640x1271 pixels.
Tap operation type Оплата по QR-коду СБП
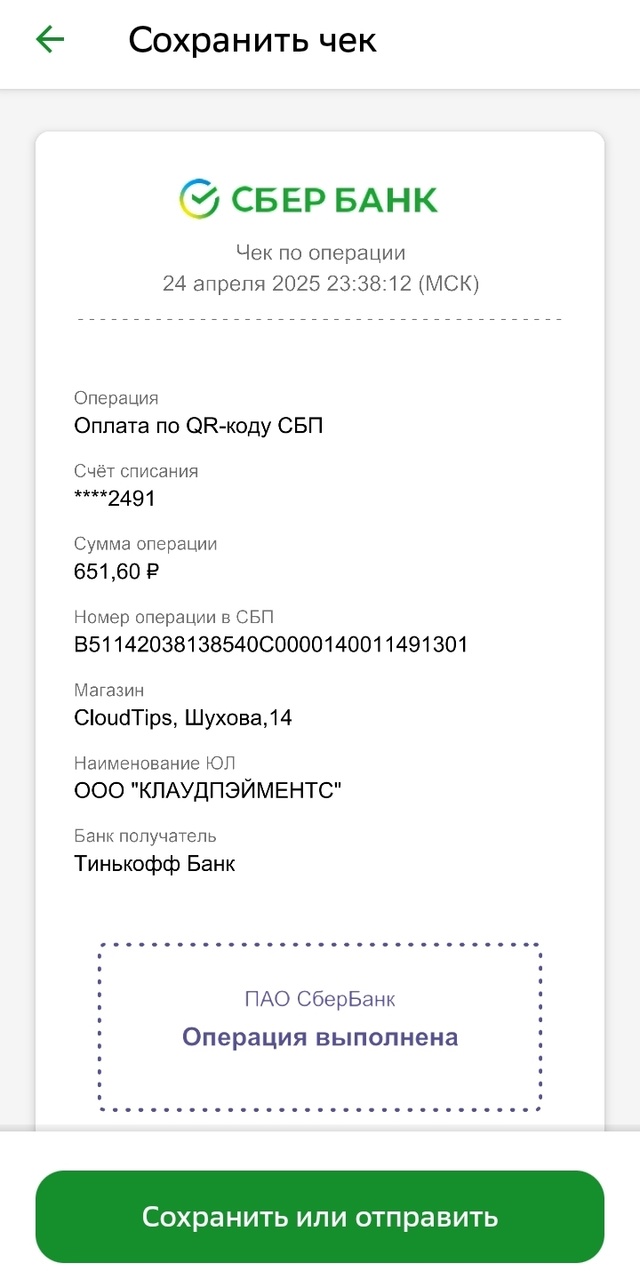click(199, 426)
